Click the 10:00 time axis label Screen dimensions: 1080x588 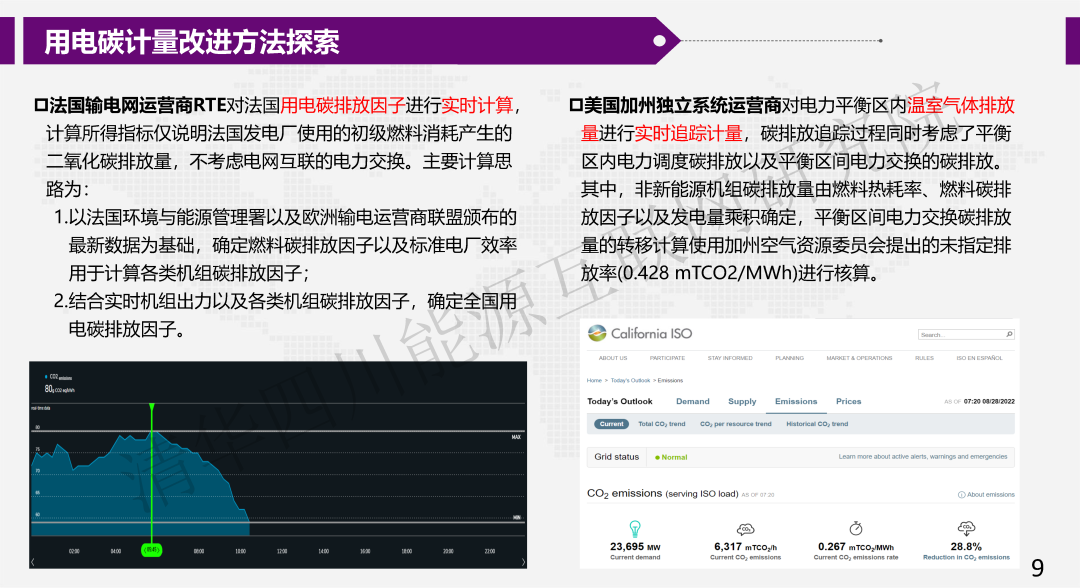[240, 552]
